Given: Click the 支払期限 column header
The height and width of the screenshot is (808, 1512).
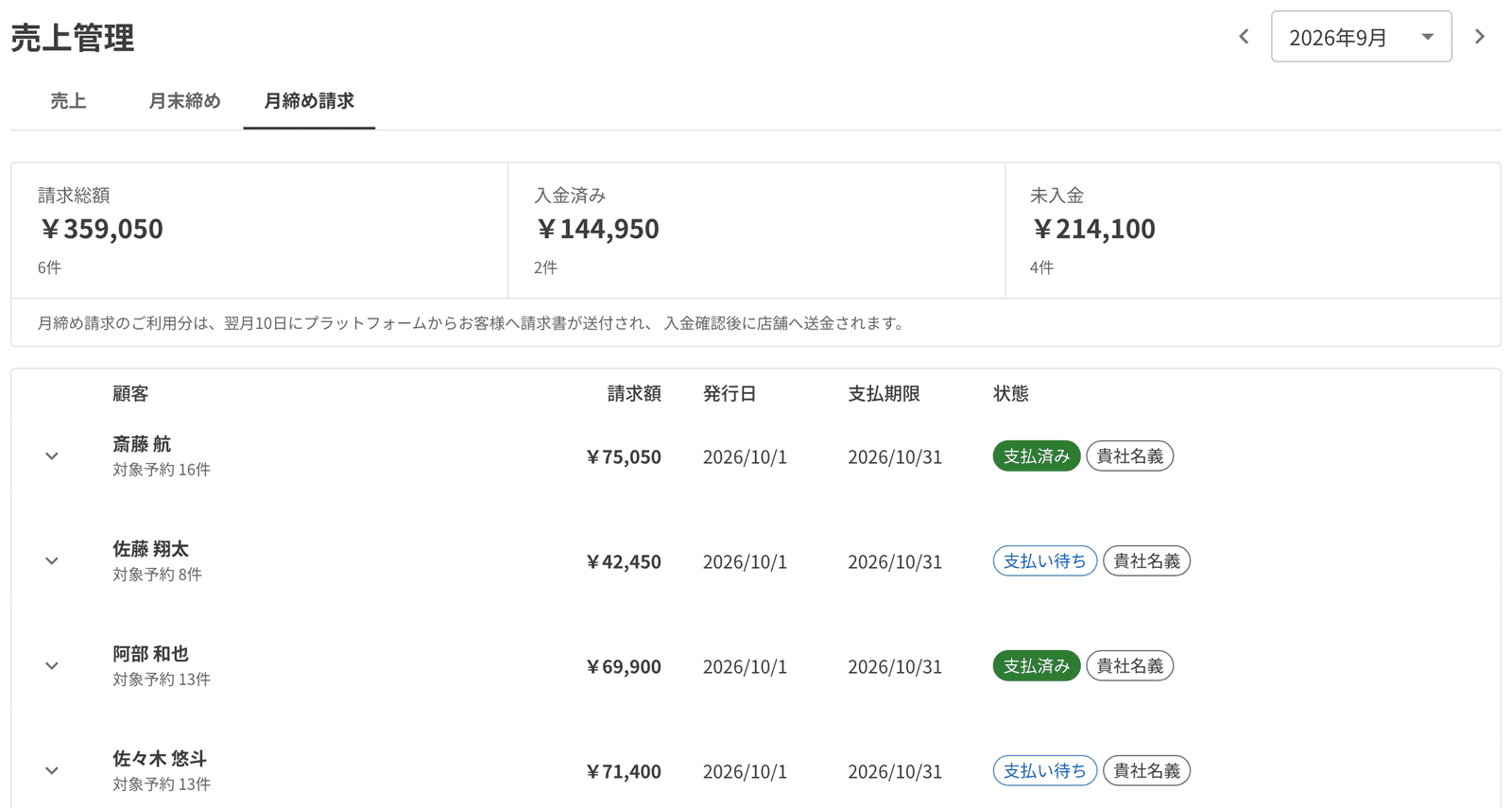Looking at the screenshot, I should pyautogui.click(x=884, y=394).
